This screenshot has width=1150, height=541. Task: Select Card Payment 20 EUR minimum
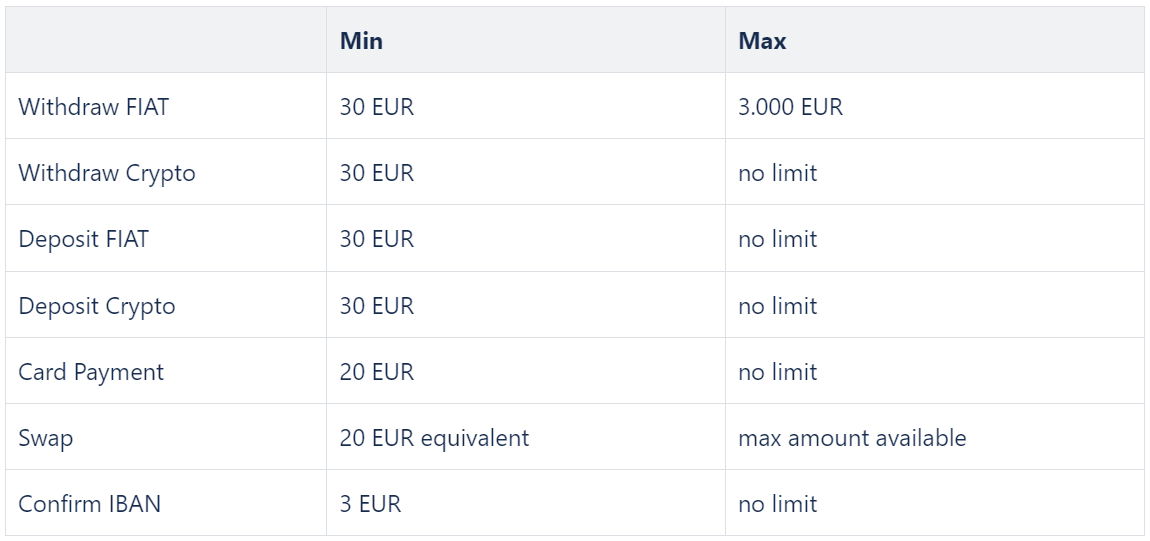click(x=377, y=372)
